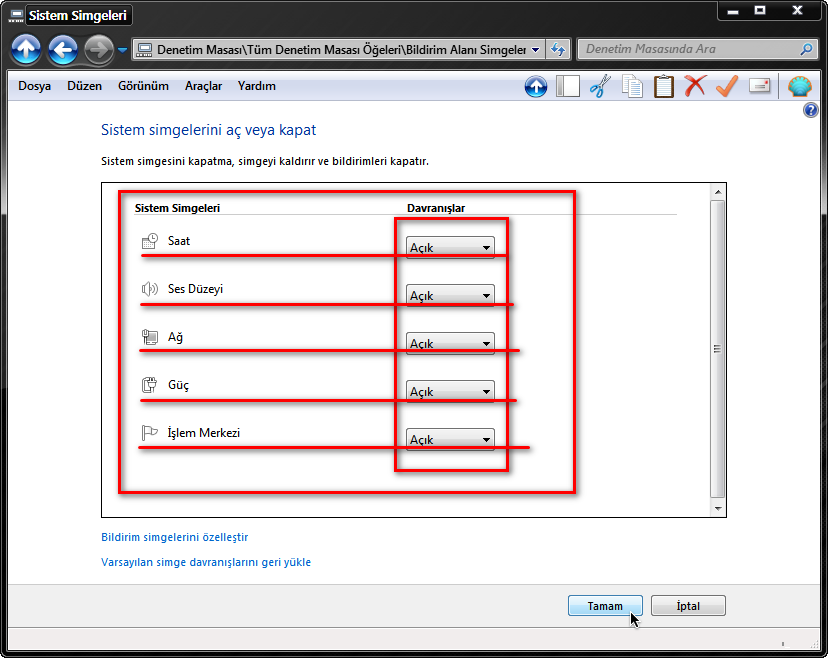Click the Güç power plug icon
Screen dimensions: 828x658
[149, 385]
